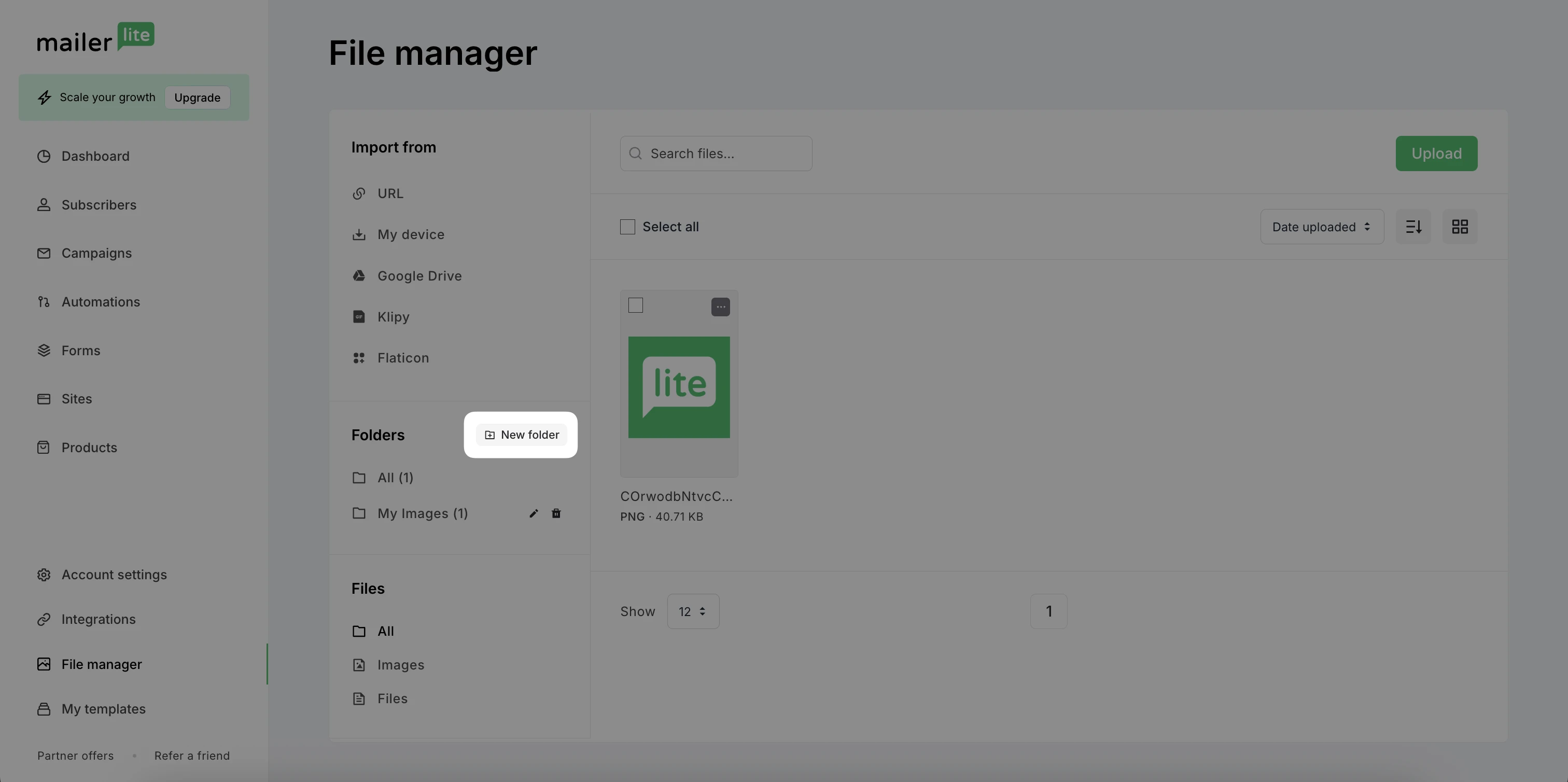Open the Show 12 per-page dropdown
Screen dimensions: 1568x782
[693, 611]
